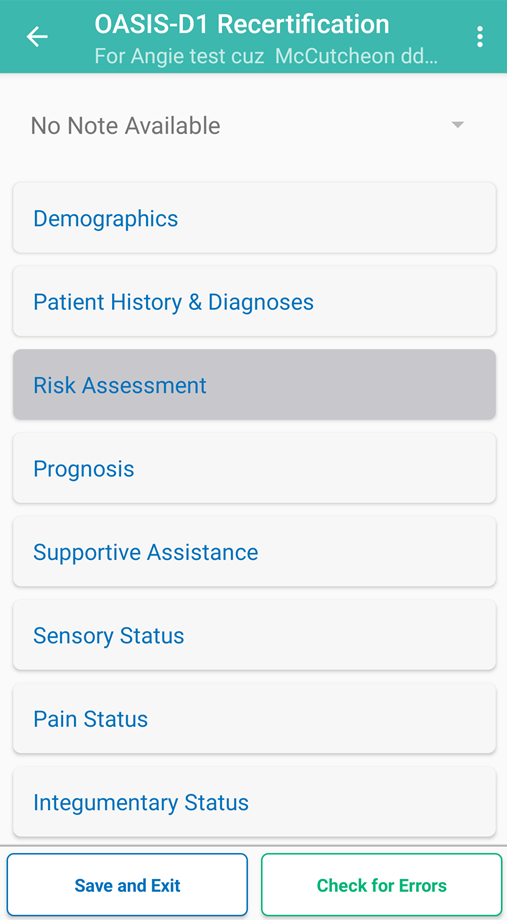Tap the OASIS-D1 Recertification title
Image resolution: width=507 pixels, height=920 pixels.
[242, 25]
